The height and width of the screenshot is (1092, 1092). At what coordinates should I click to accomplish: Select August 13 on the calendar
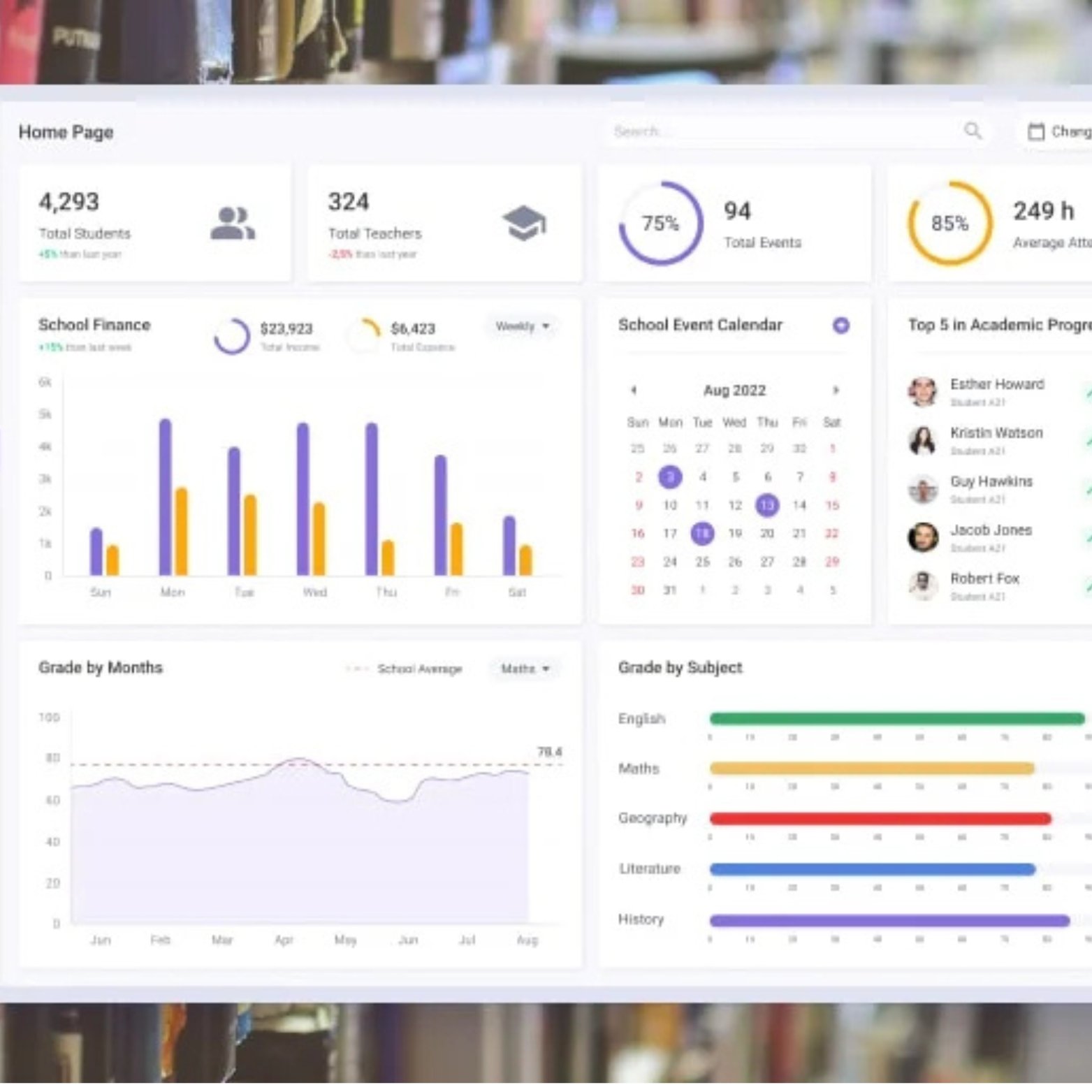tap(767, 505)
